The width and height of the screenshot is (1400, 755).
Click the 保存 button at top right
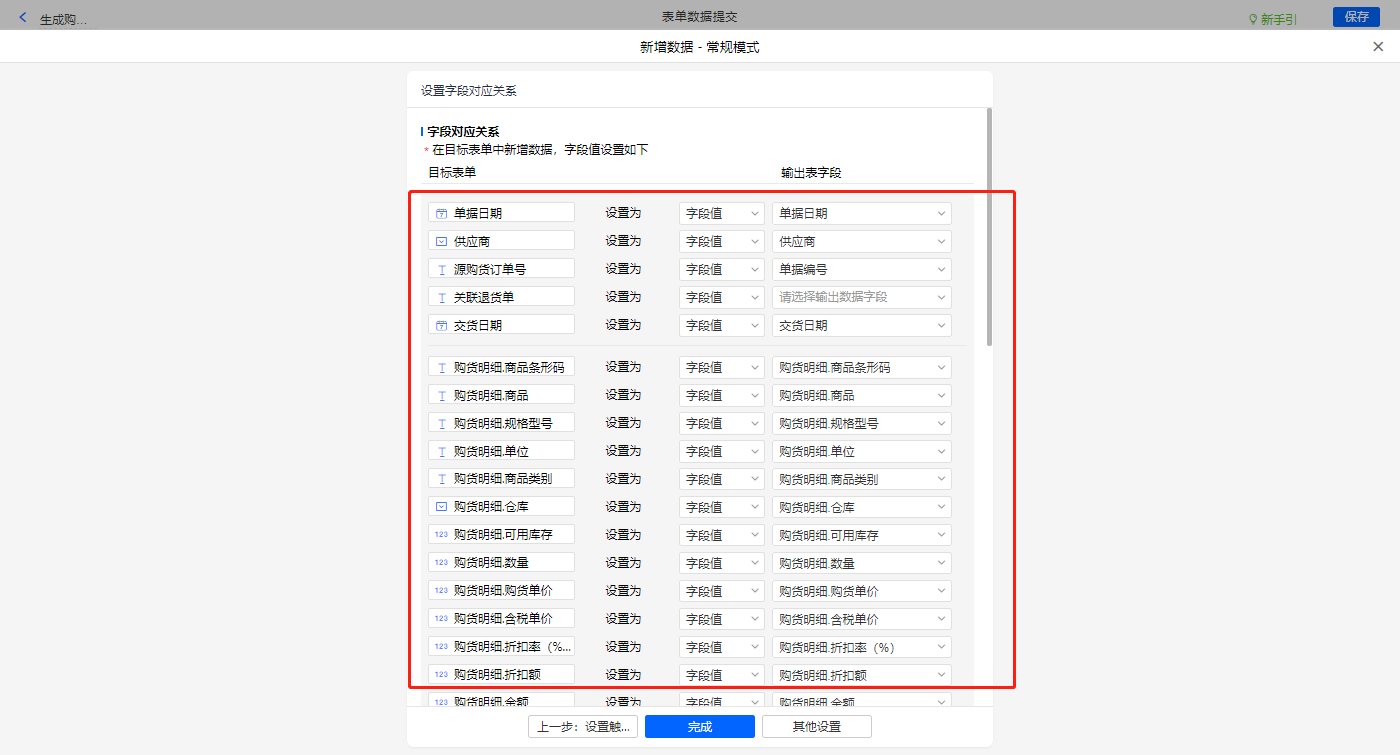[1356, 17]
